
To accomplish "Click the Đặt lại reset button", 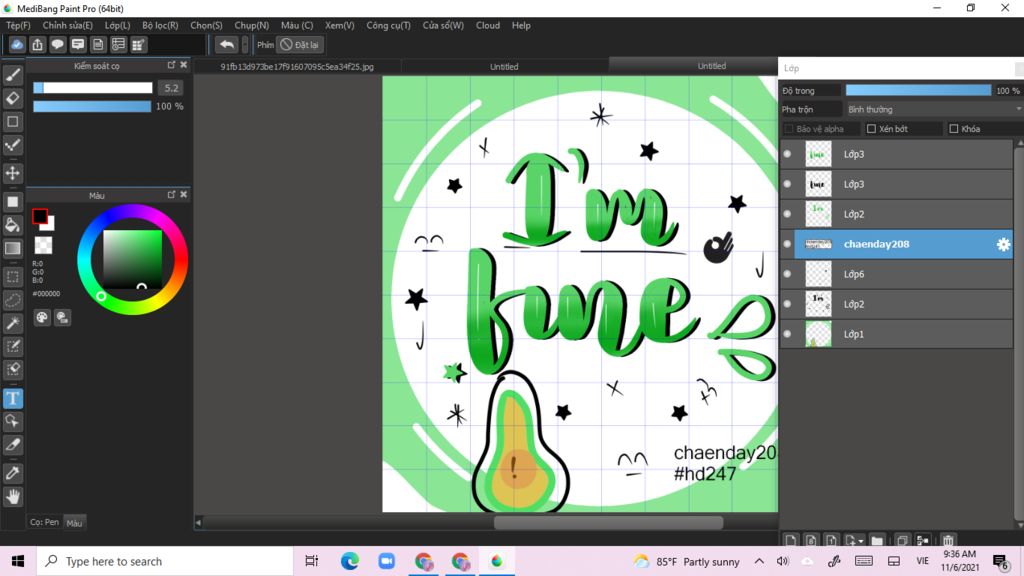I will pyautogui.click(x=300, y=44).
